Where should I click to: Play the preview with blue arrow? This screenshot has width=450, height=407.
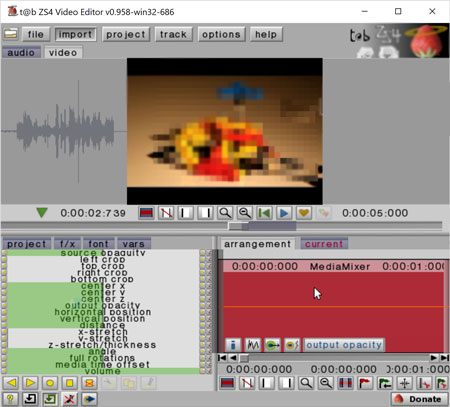point(284,213)
